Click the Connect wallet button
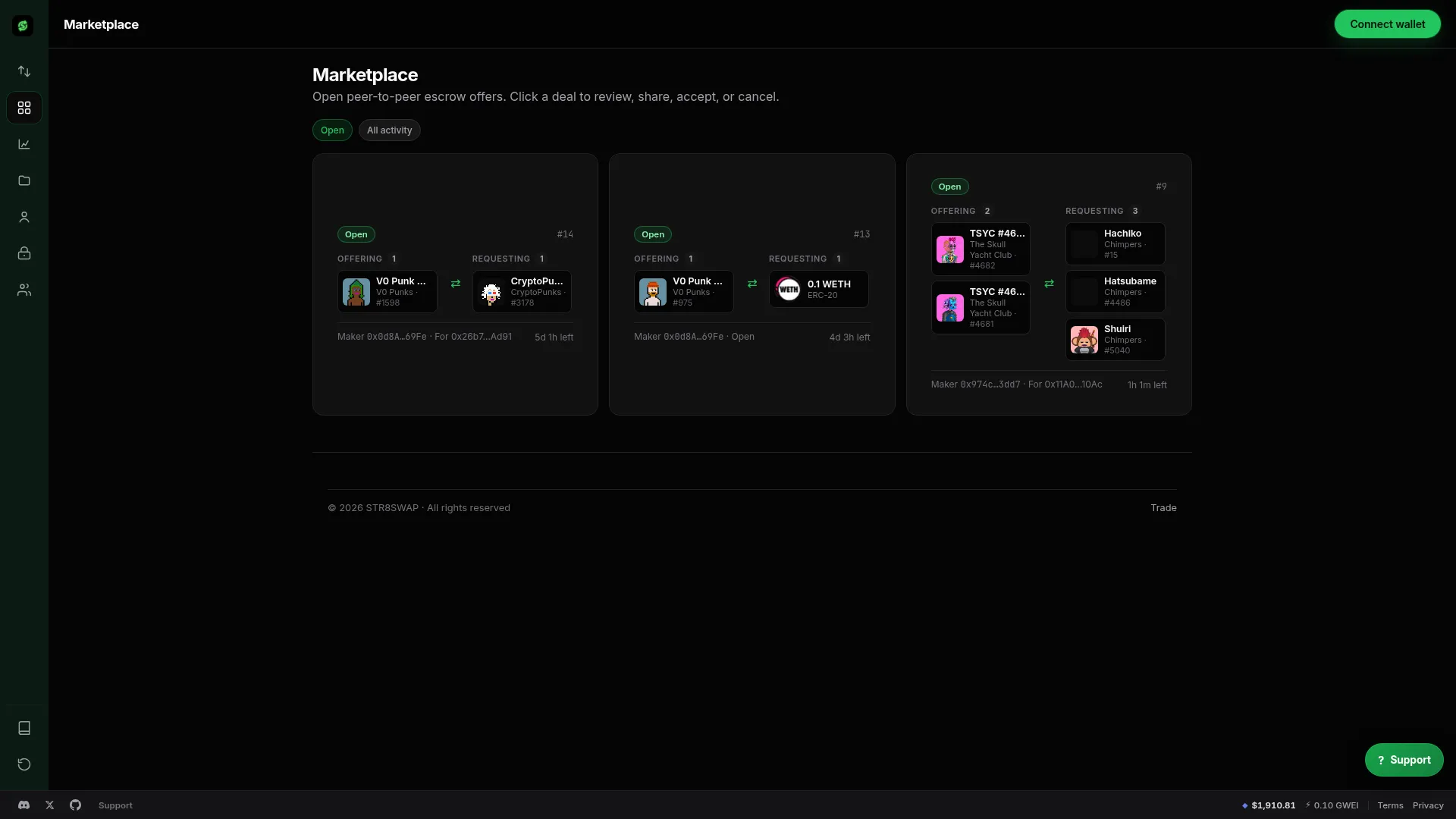This screenshot has width=1456, height=819. (1387, 24)
